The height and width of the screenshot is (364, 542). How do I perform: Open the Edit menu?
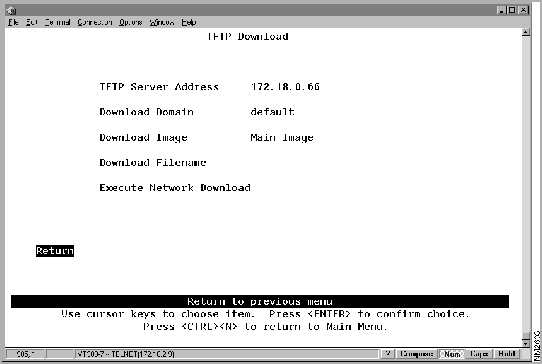point(31,22)
